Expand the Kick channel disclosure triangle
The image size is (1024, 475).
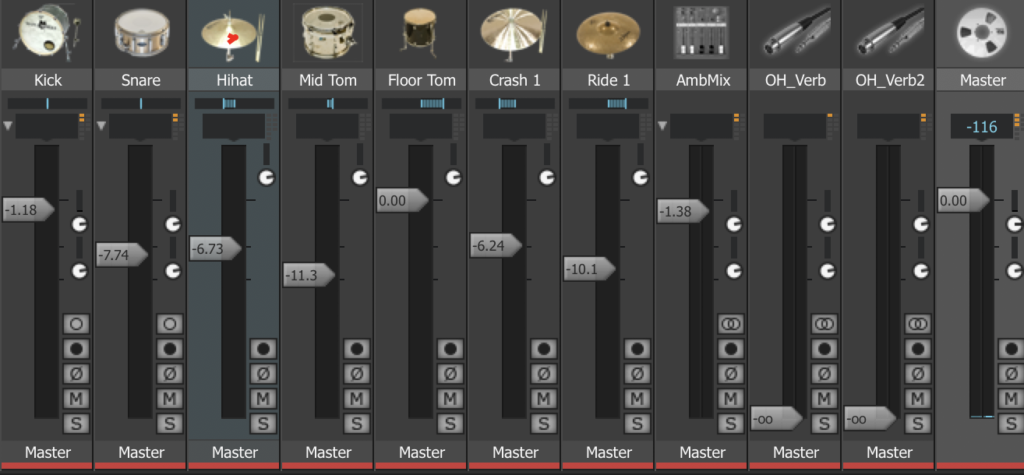(x=9, y=125)
